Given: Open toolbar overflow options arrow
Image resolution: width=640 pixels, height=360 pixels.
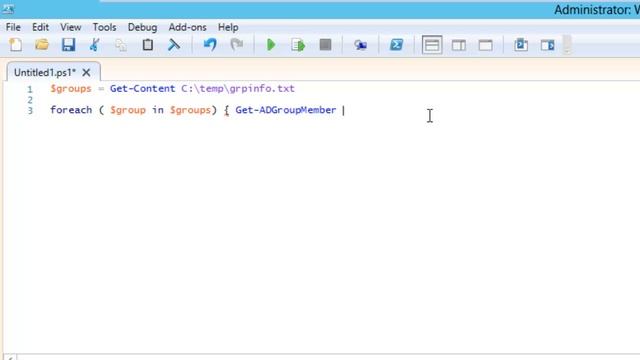Looking at the screenshot, I should [567, 45].
